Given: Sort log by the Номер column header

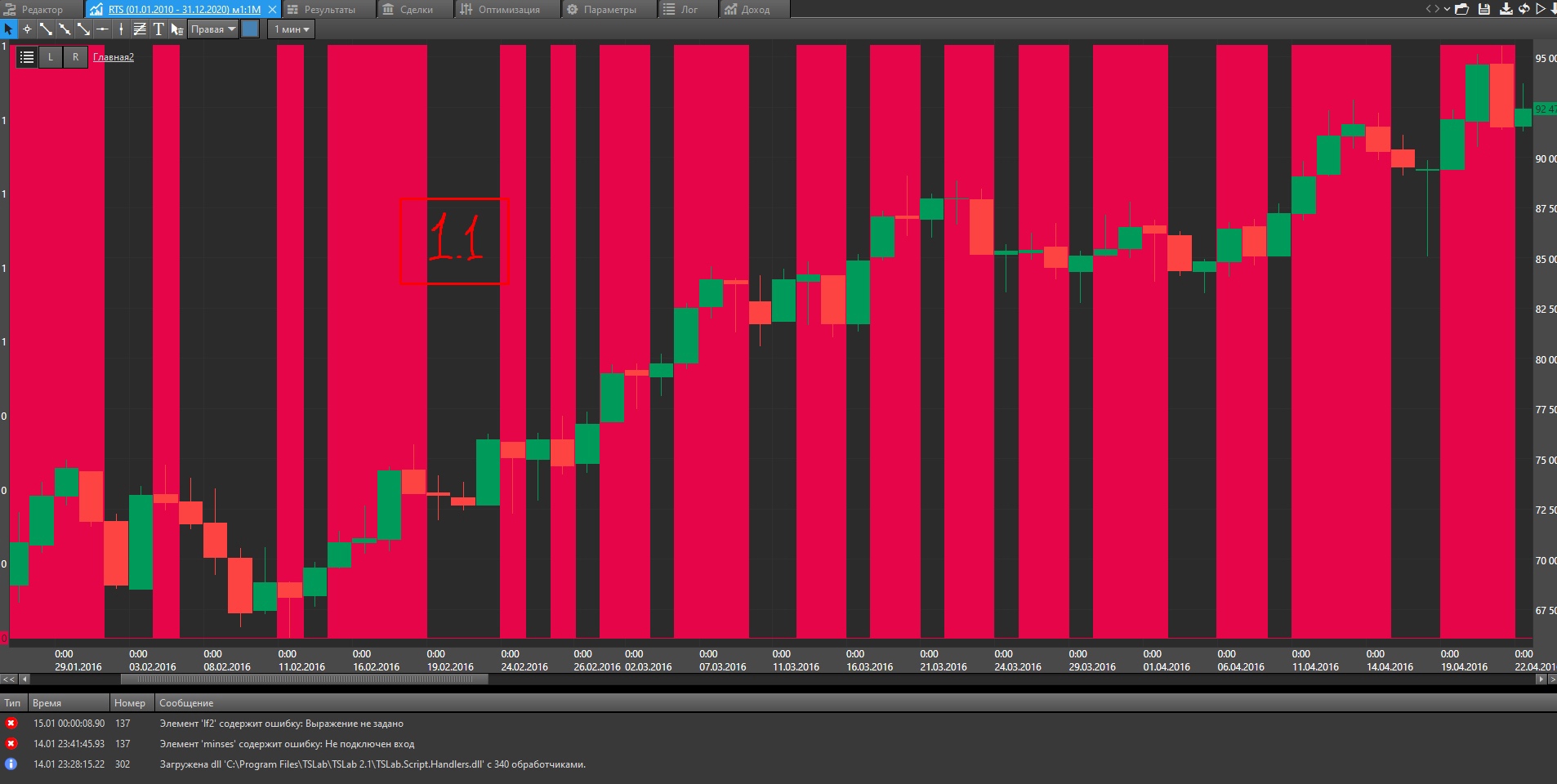Looking at the screenshot, I should click(132, 703).
